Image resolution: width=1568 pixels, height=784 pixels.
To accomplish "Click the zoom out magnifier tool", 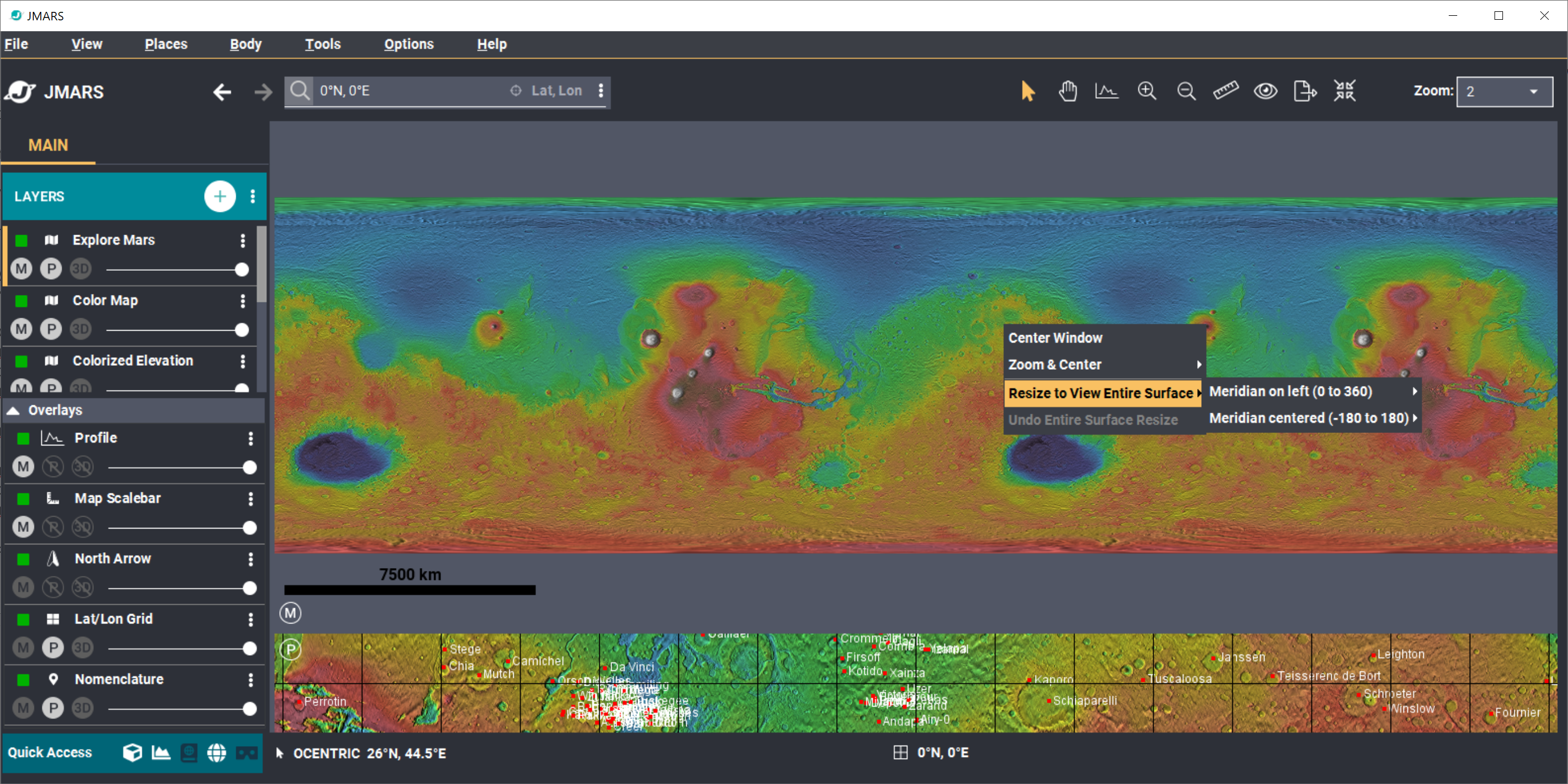I will 1186,92.
